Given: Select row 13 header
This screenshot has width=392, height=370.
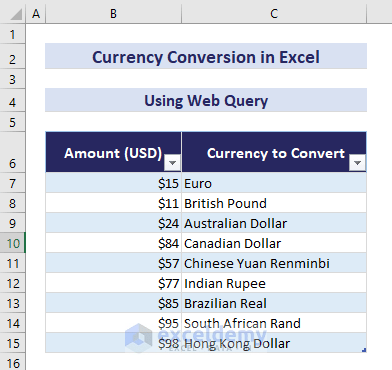Looking at the screenshot, I should pyautogui.click(x=13, y=303).
